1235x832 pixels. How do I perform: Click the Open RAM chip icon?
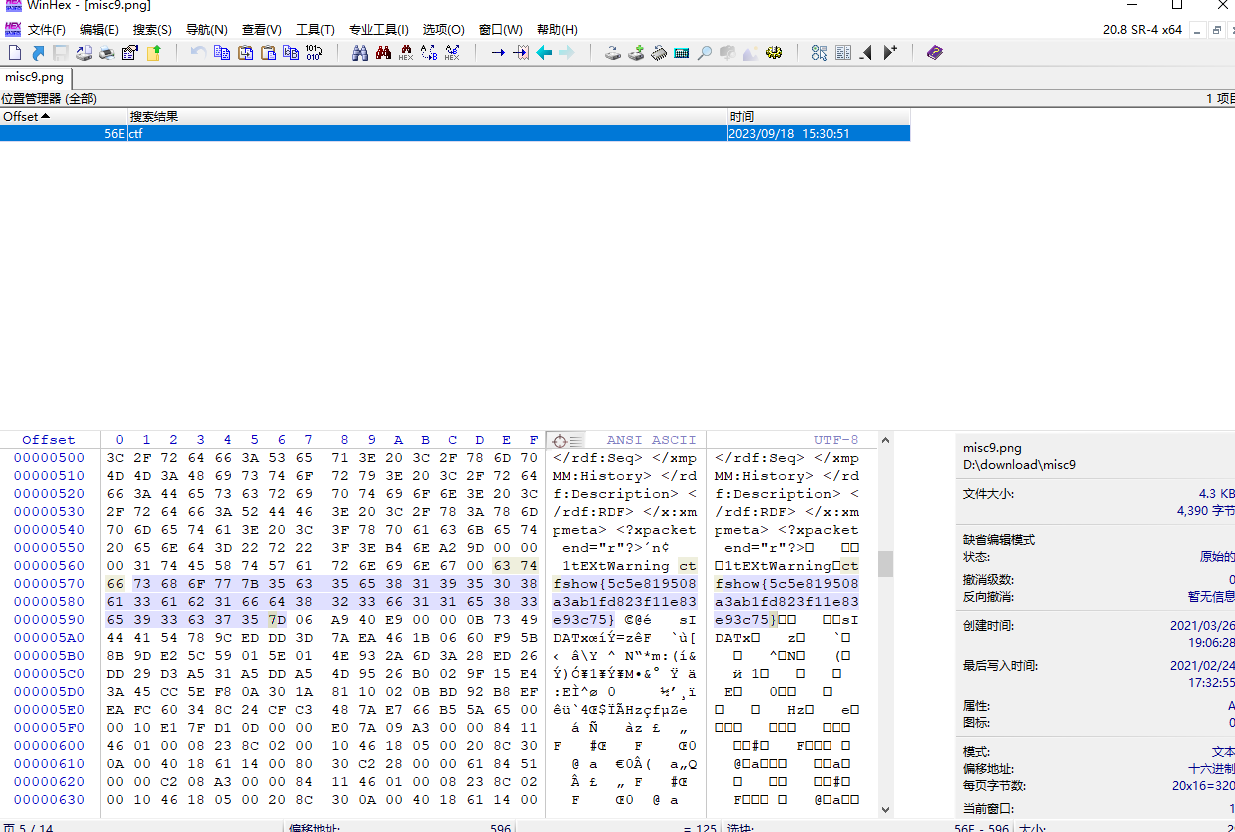[659, 53]
